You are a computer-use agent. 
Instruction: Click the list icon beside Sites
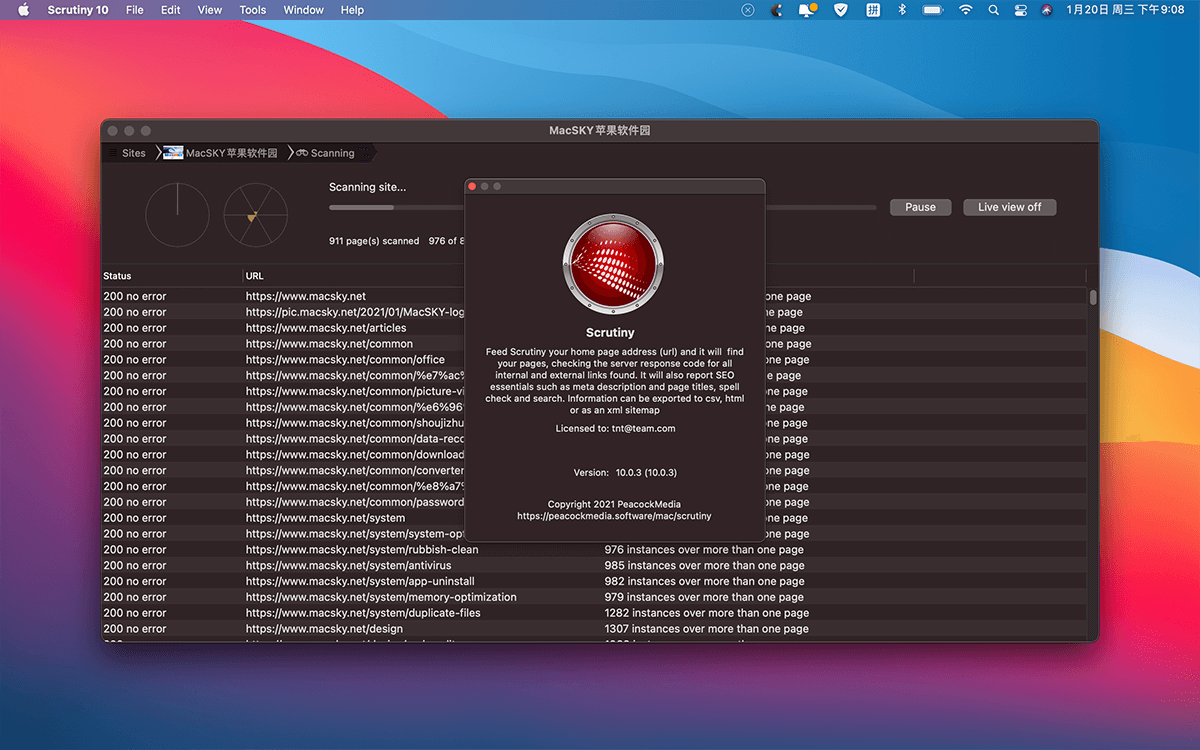(x=113, y=153)
